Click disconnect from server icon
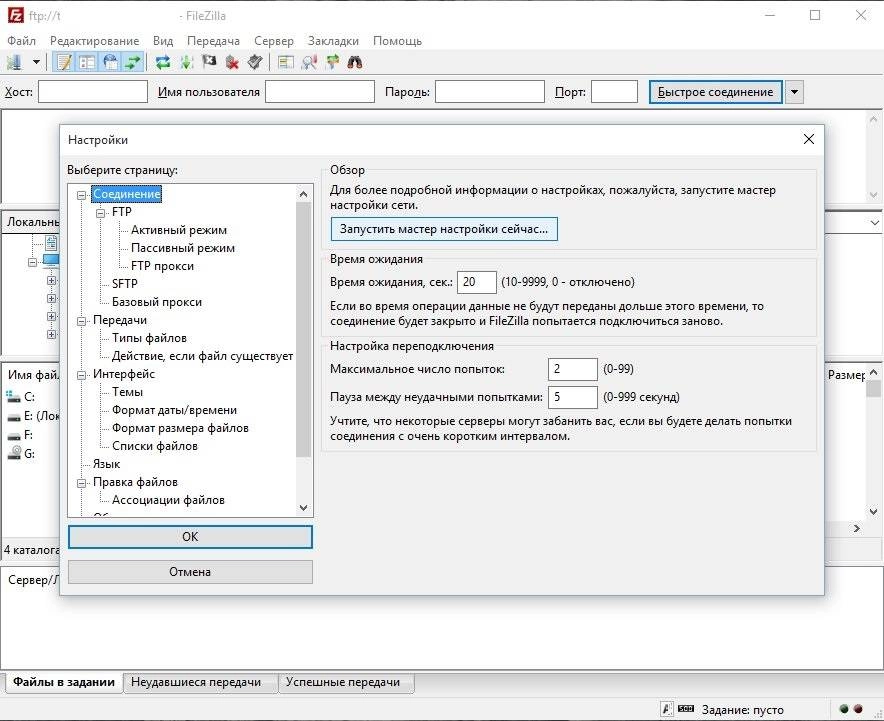 tap(232, 62)
